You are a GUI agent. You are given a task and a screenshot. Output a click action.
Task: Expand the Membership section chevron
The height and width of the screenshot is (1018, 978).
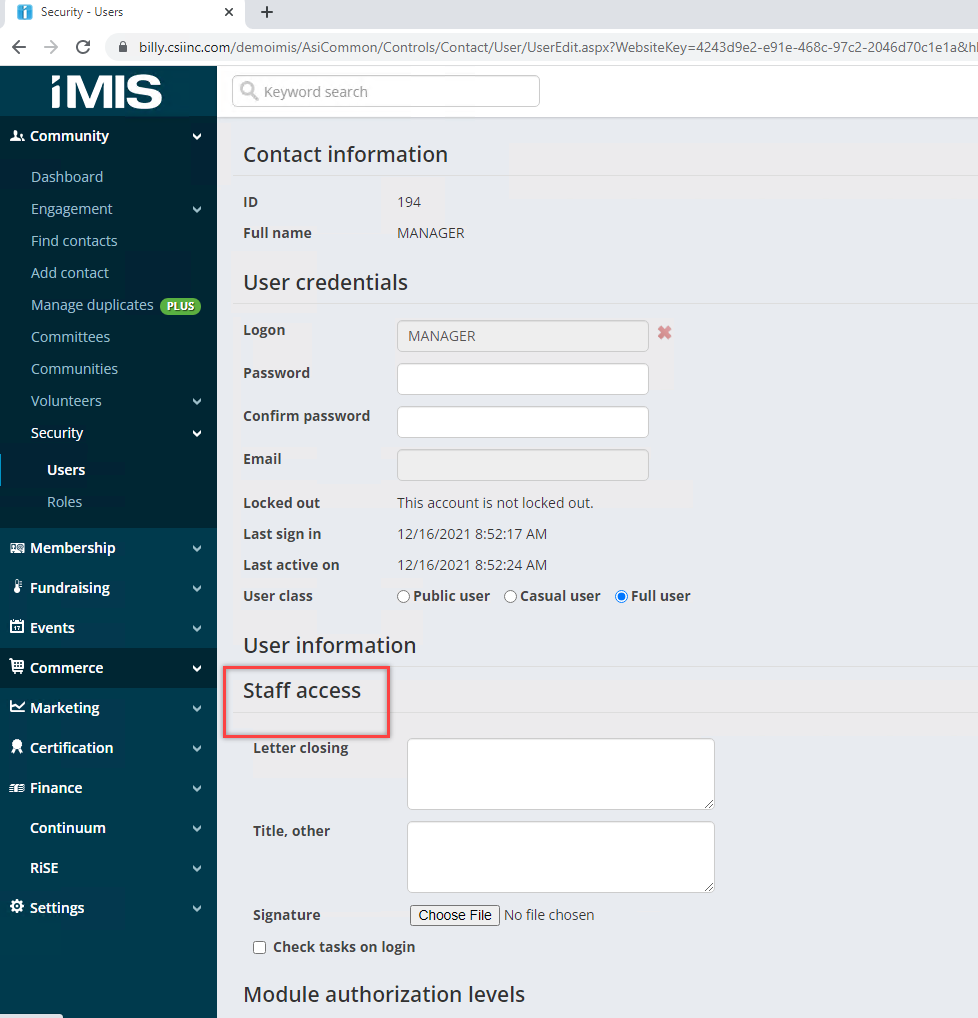pos(197,549)
